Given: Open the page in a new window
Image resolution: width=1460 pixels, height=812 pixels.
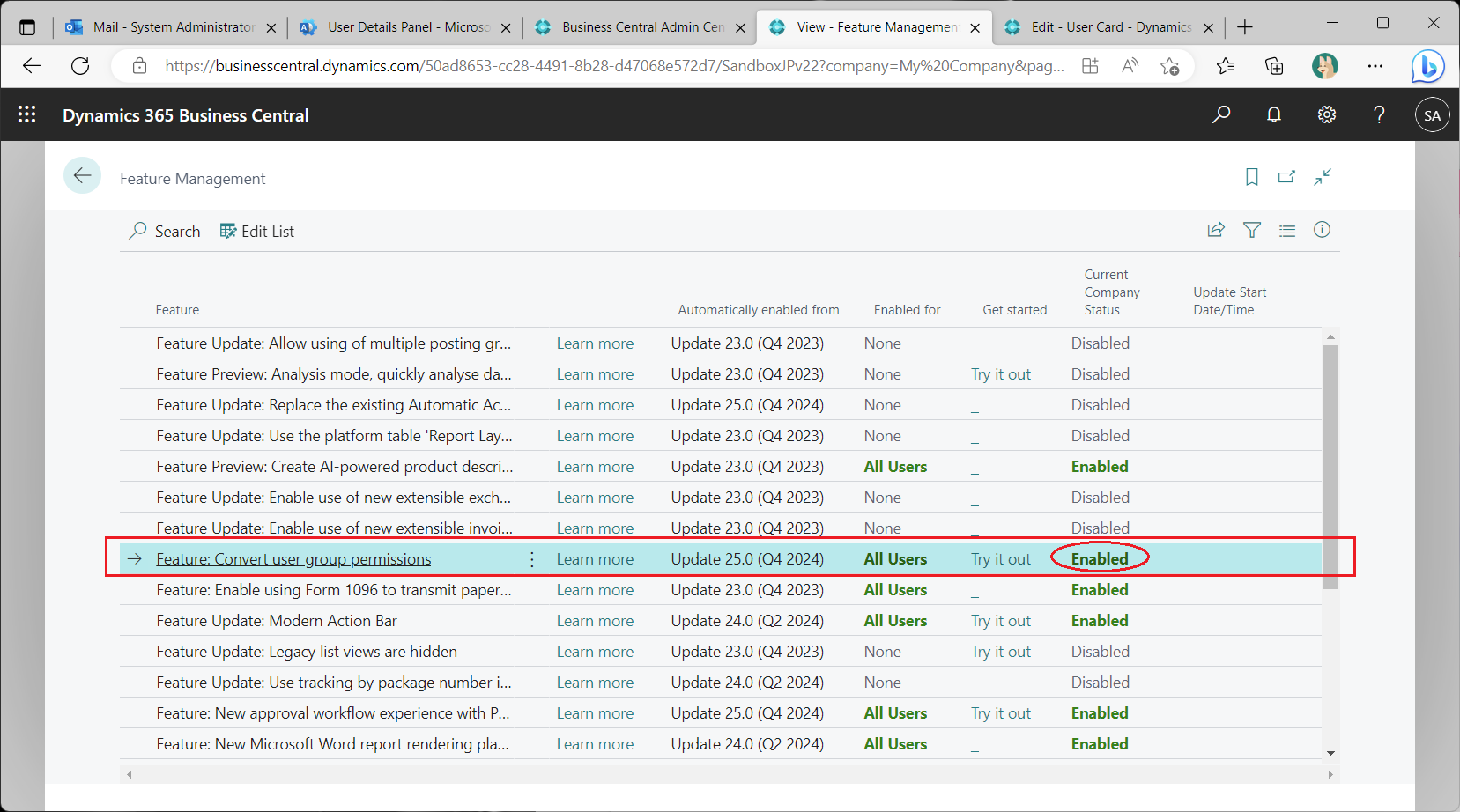Looking at the screenshot, I should (1286, 177).
